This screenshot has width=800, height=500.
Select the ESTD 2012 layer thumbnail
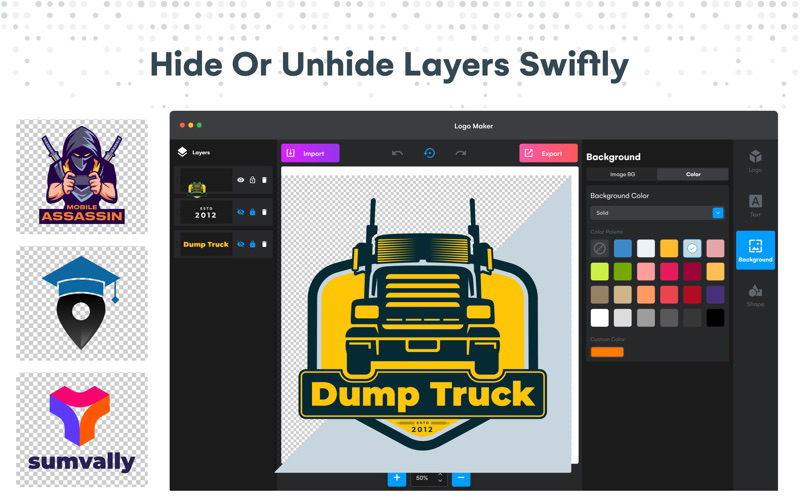coord(206,212)
